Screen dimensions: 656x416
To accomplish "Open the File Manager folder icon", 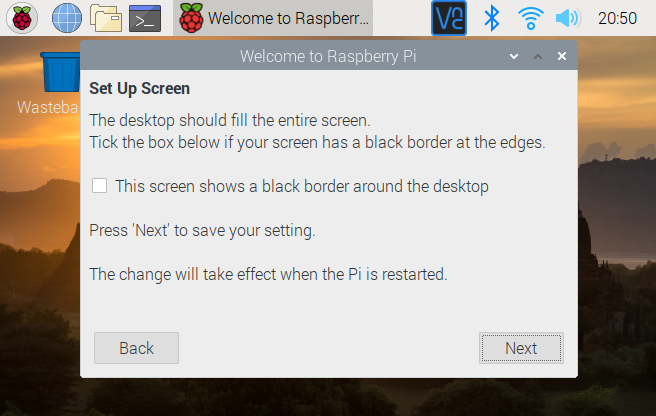I will [106, 18].
